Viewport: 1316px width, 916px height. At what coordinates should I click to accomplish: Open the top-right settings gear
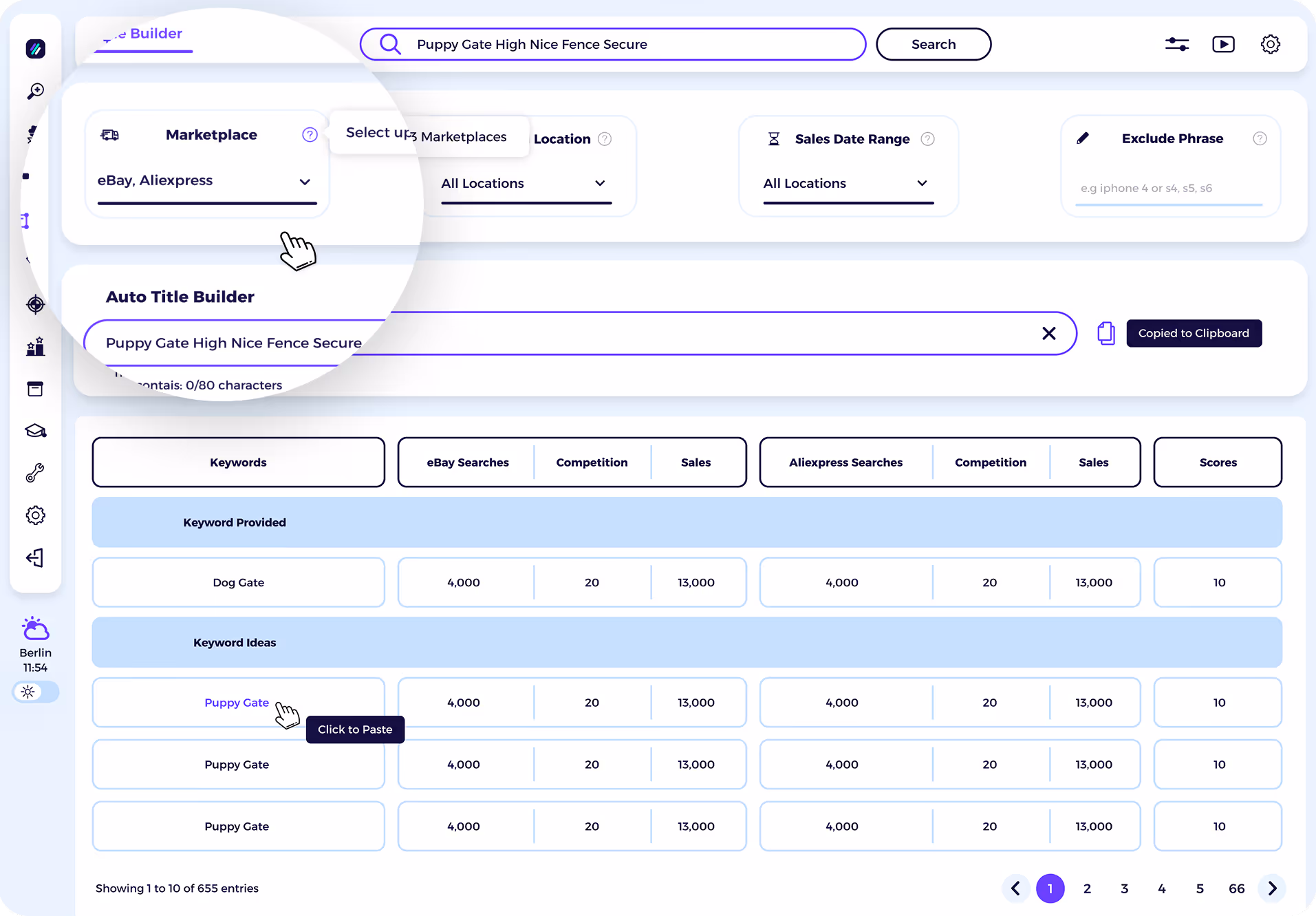tap(1271, 44)
